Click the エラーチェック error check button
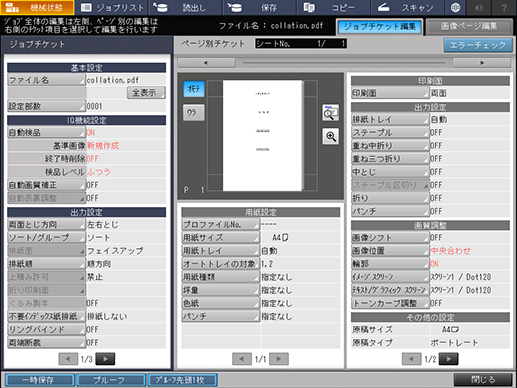The image size is (517, 388). pos(478,45)
